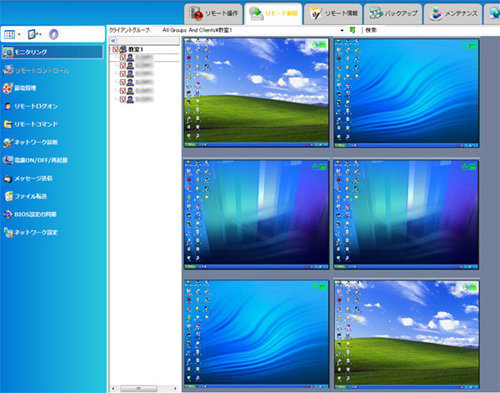500x393 pixels.
Task: Open dropdown arrow next to screen-edit icon
Action: pyautogui.click(x=40, y=34)
